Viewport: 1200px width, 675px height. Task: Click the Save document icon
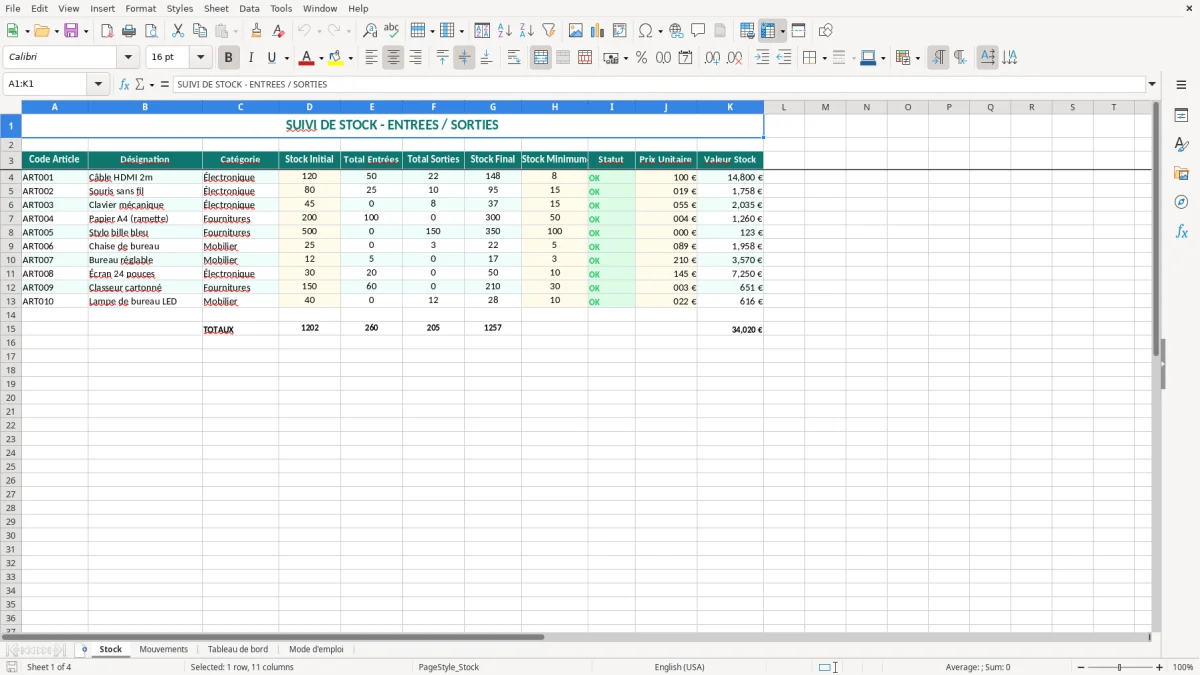click(71, 31)
